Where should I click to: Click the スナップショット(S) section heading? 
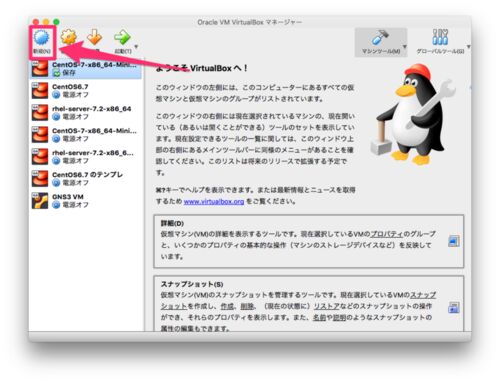[192, 284]
